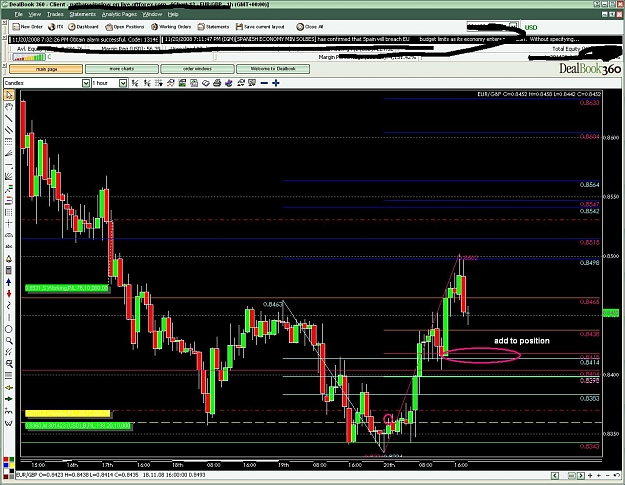Click the blue plus zoom-in icon
The image size is (625, 485).
(x=275, y=83)
